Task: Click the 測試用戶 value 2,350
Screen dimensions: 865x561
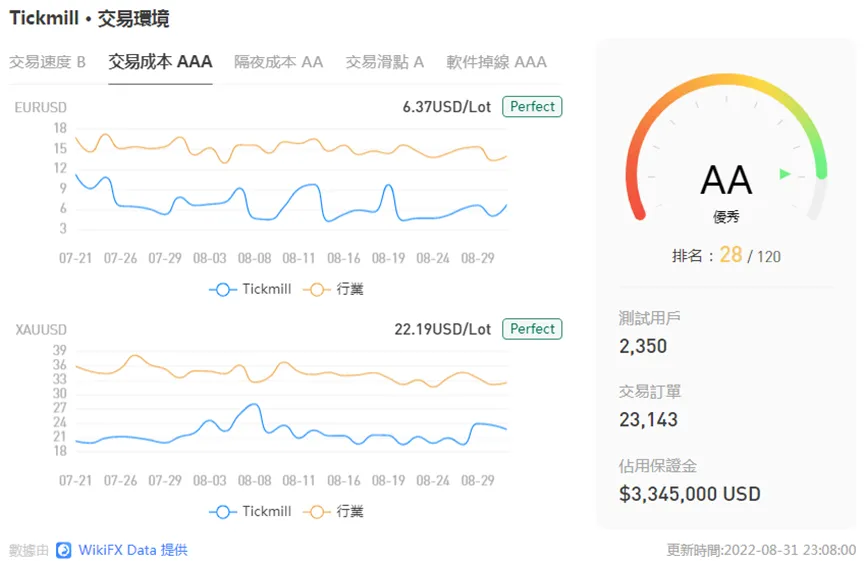Action: click(643, 346)
